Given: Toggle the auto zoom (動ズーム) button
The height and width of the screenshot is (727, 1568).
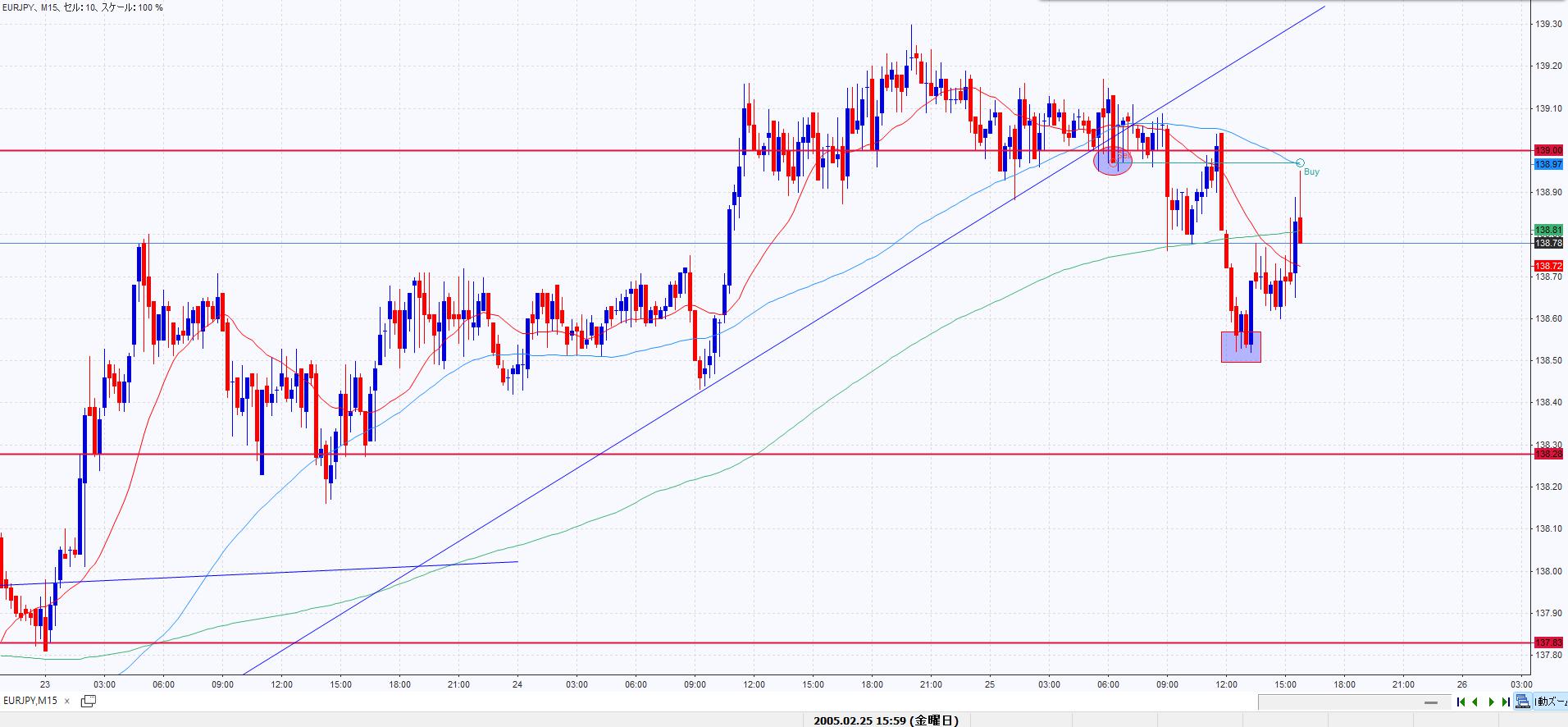Looking at the screenshot, I should (x=1550, y=702).
